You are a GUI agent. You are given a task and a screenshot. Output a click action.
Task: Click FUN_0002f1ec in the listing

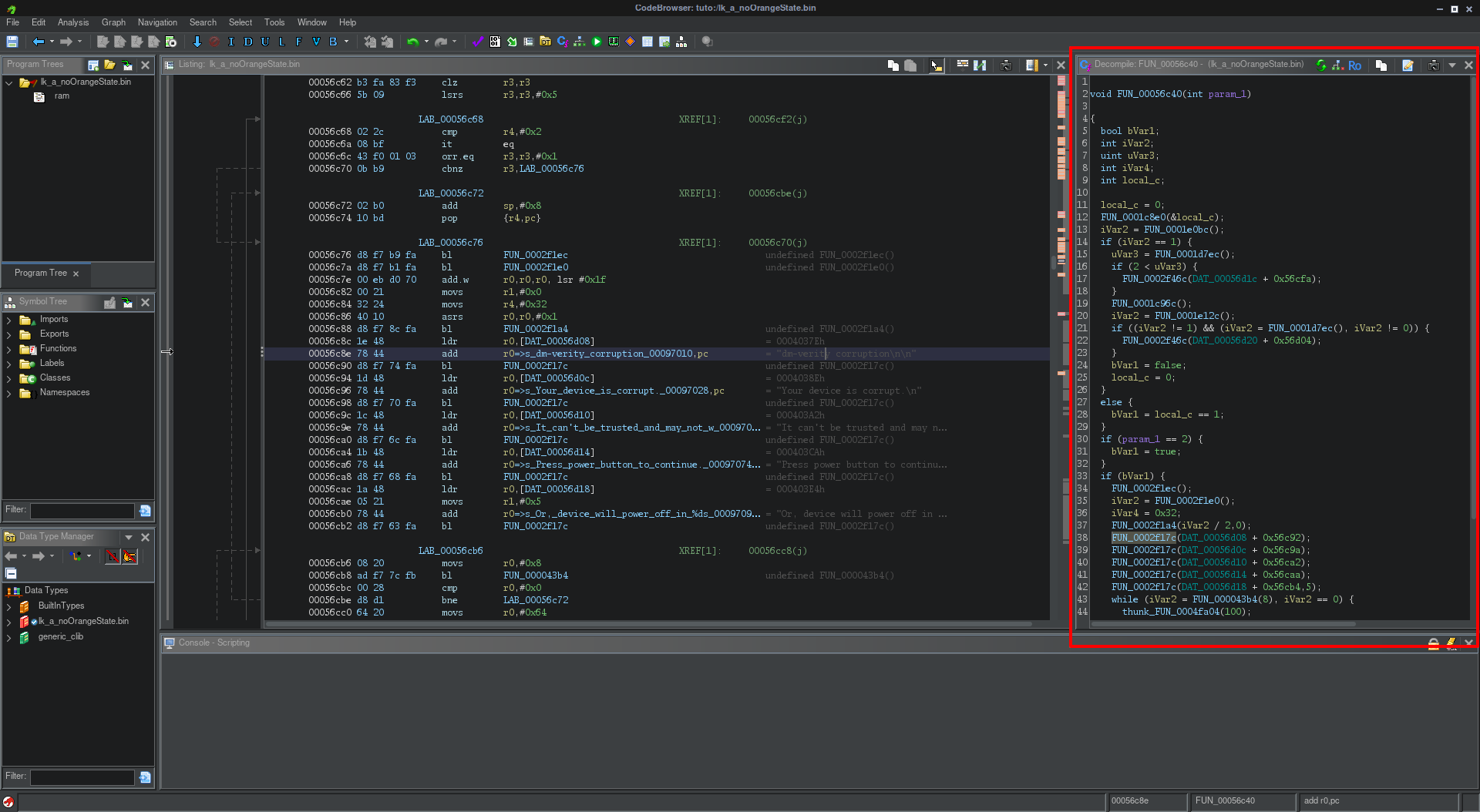click(x=535, y=255)
